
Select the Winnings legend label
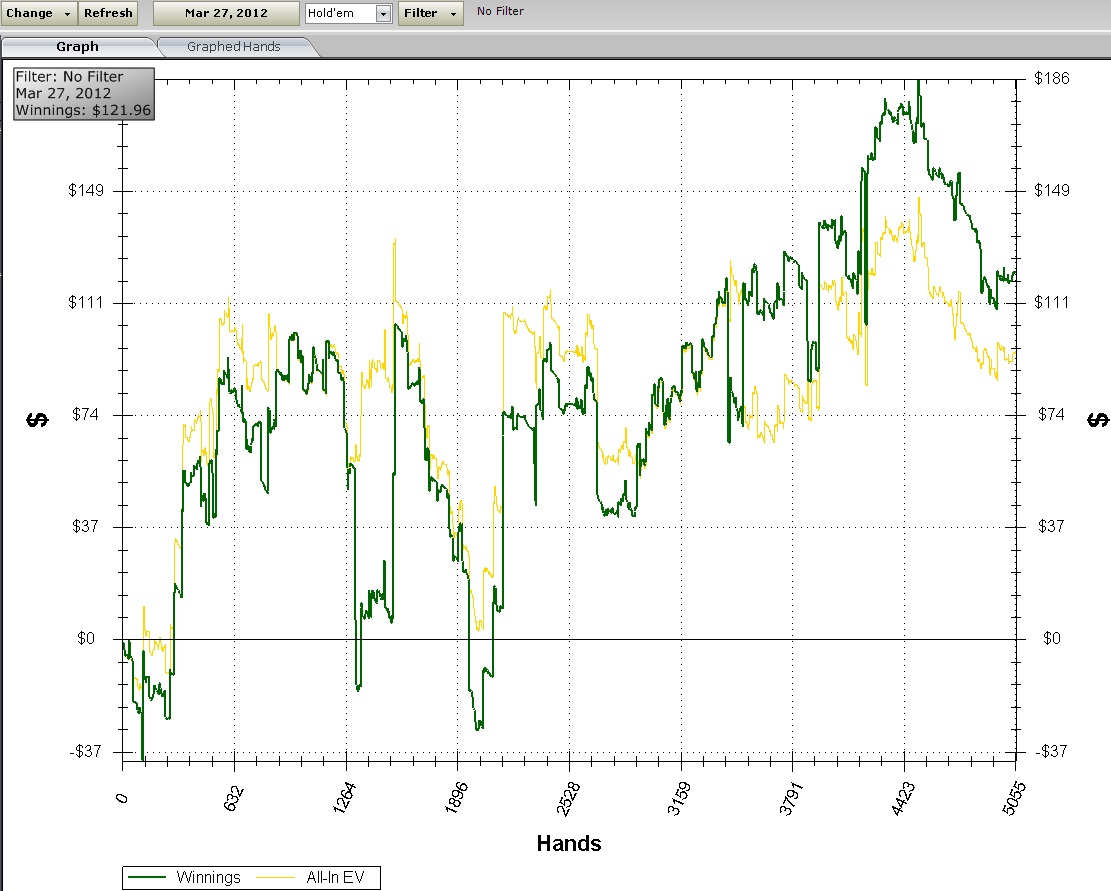[208, 878]
